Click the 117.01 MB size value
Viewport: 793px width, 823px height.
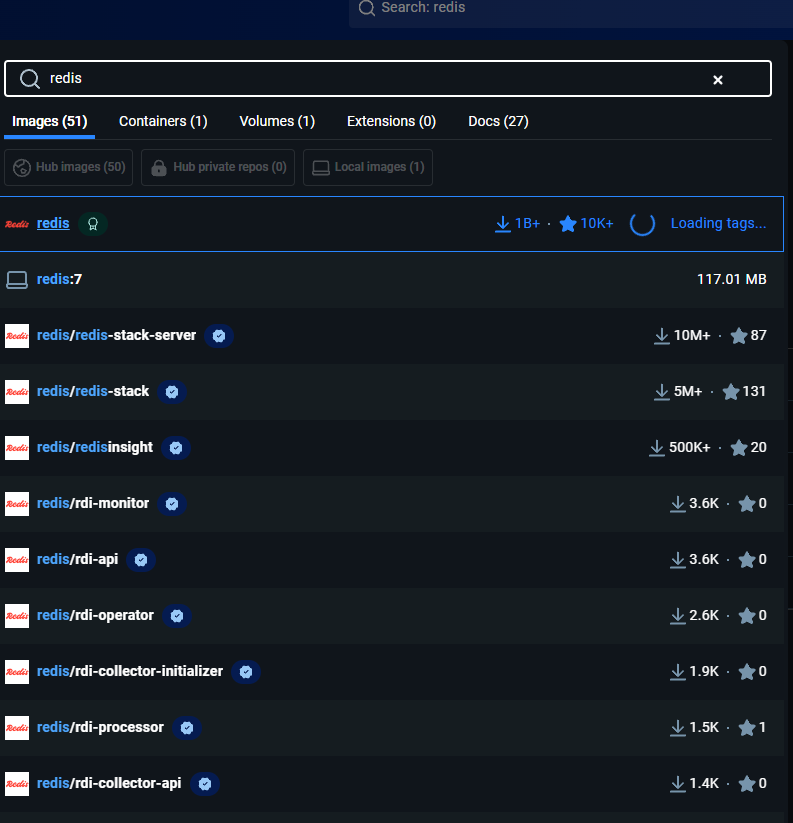point(732,279)
